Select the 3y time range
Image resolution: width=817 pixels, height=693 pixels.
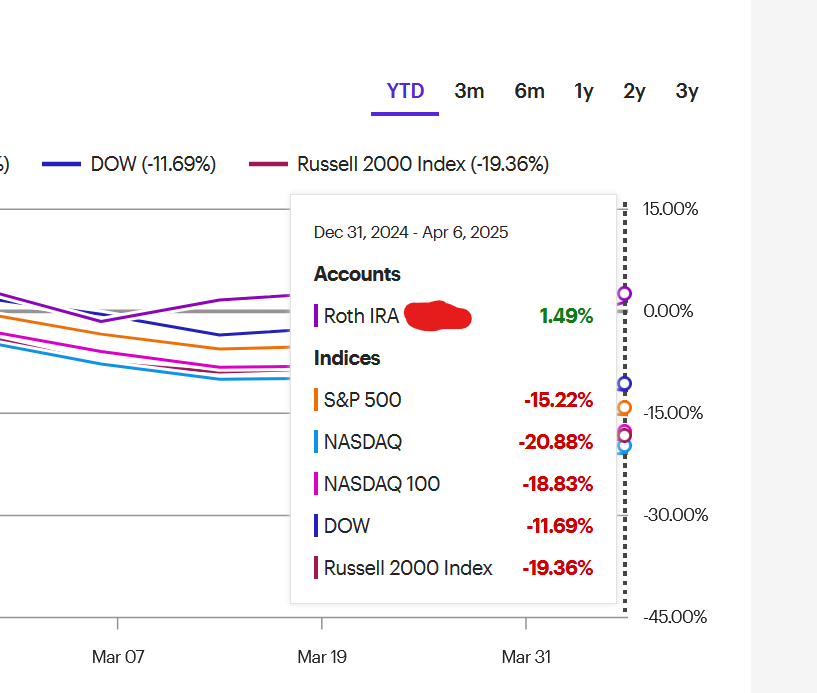click(687, 92)
